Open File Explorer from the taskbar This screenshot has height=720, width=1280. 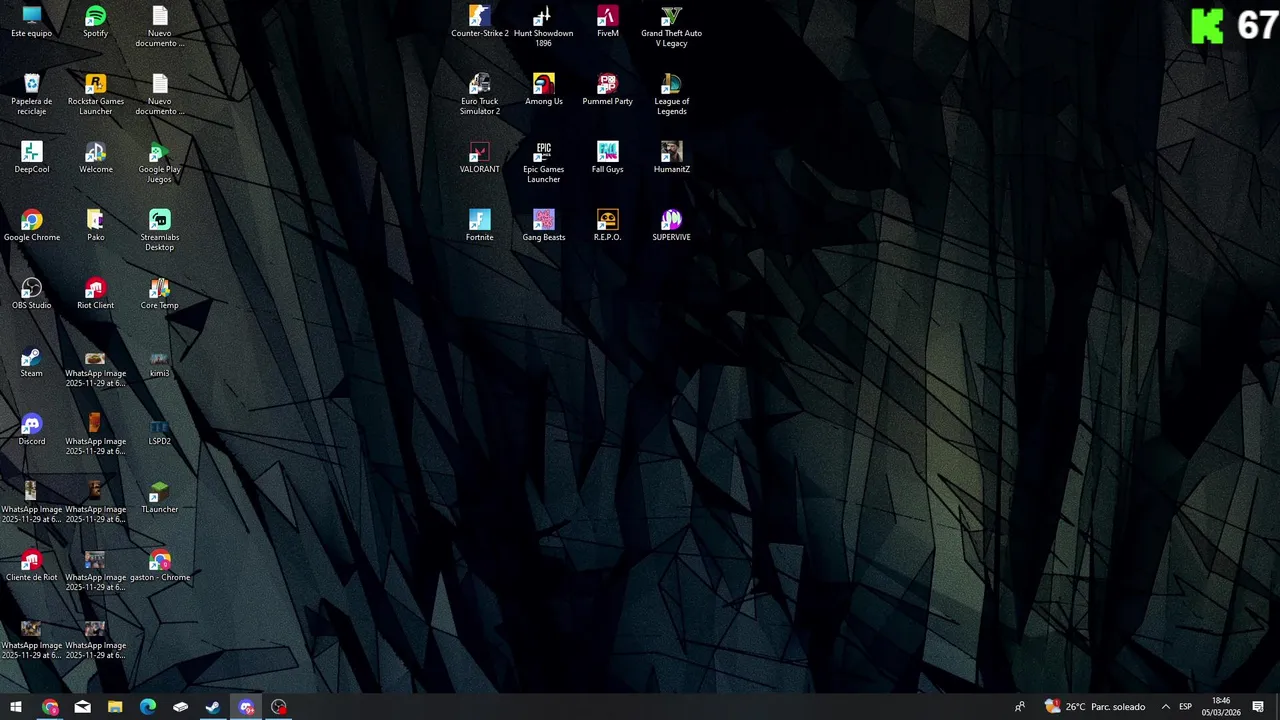point(115,707)
